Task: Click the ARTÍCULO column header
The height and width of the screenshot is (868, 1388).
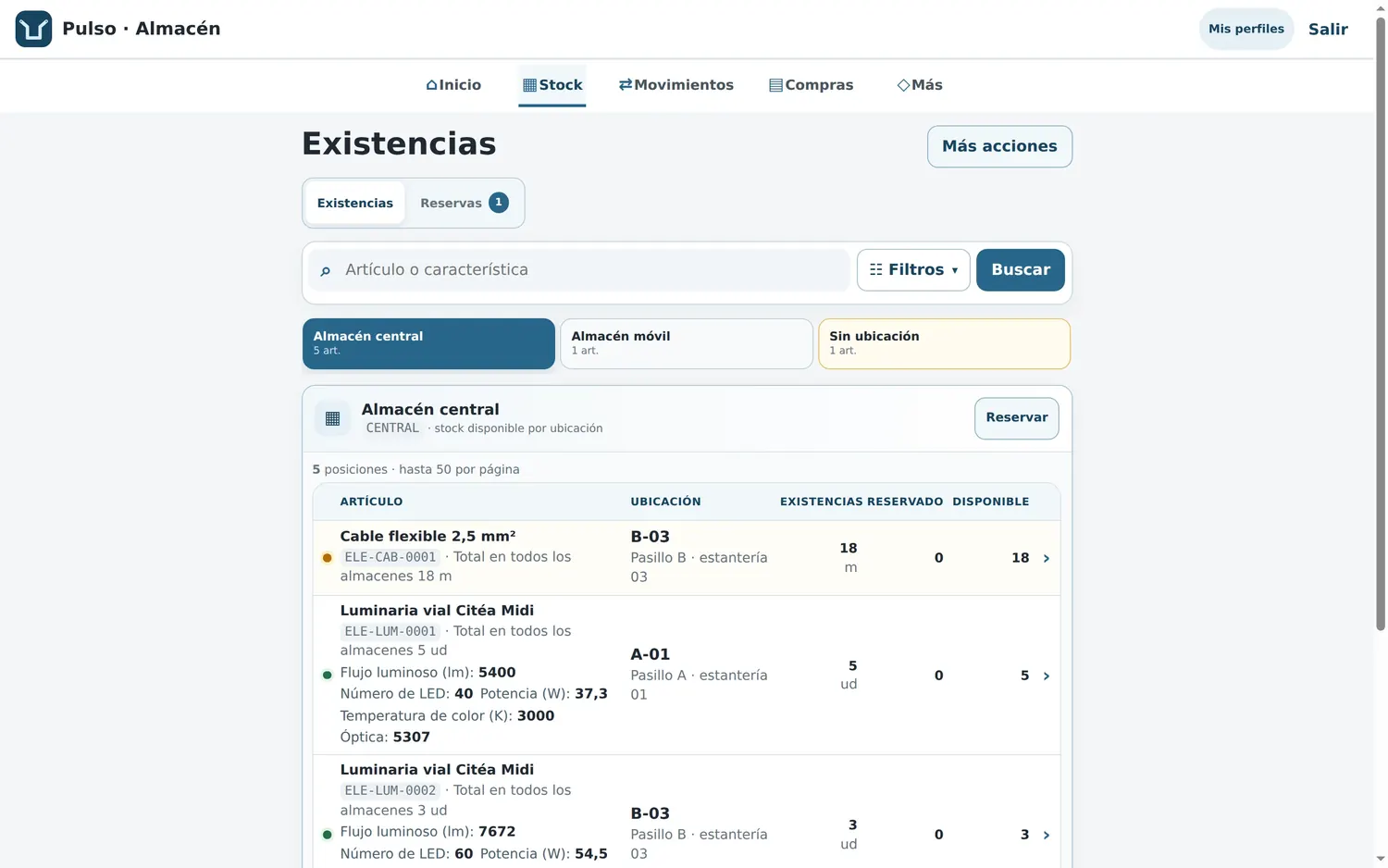Action: click(371, 502)
